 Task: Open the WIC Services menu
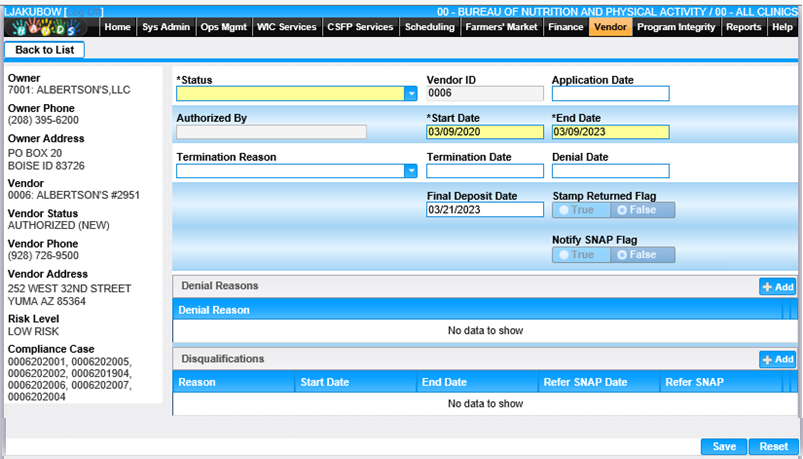pos(287,27)
